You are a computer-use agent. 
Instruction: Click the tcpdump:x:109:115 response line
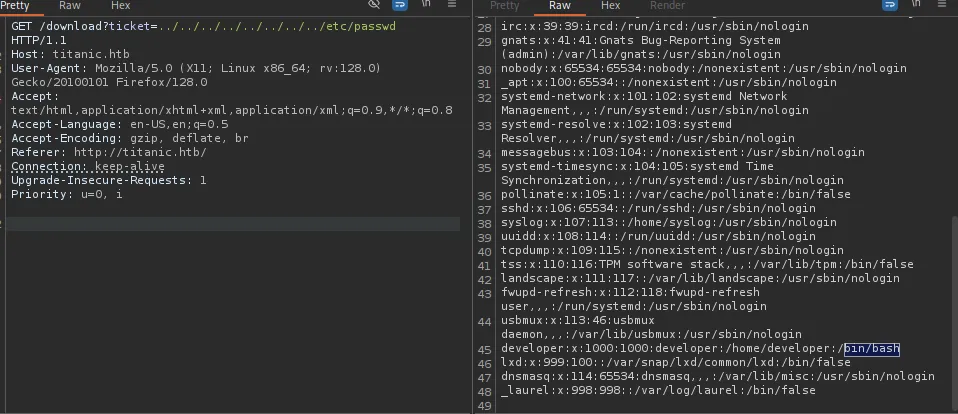pyautogui.click(x=673, y=251)
